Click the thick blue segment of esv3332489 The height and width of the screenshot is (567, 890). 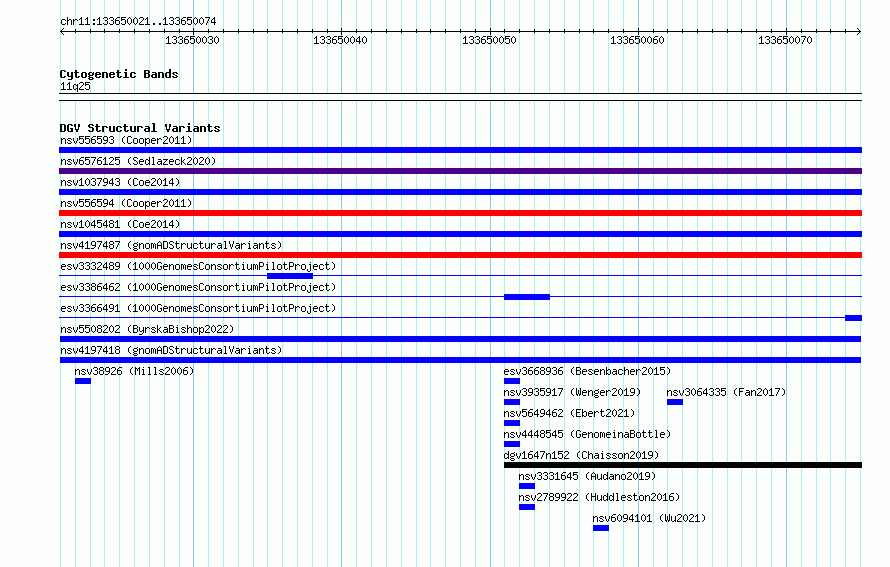pyautogui.click(x=289, y=276)
